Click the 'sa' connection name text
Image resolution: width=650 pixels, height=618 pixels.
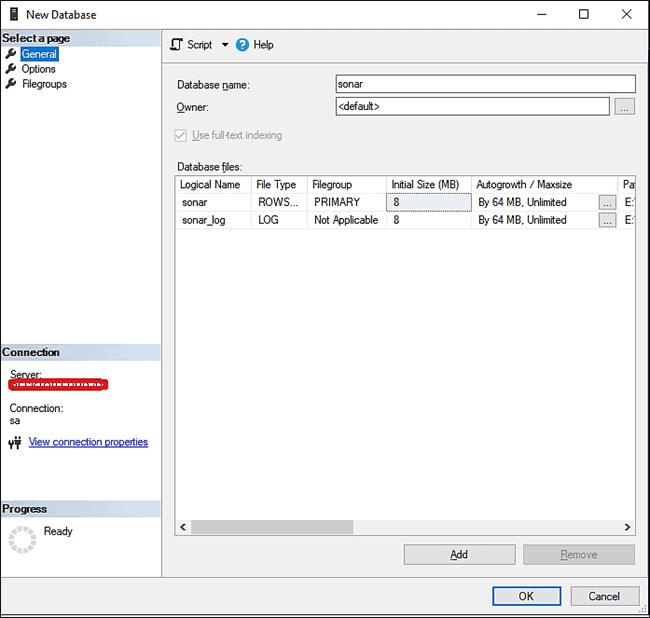pos(15,421)
